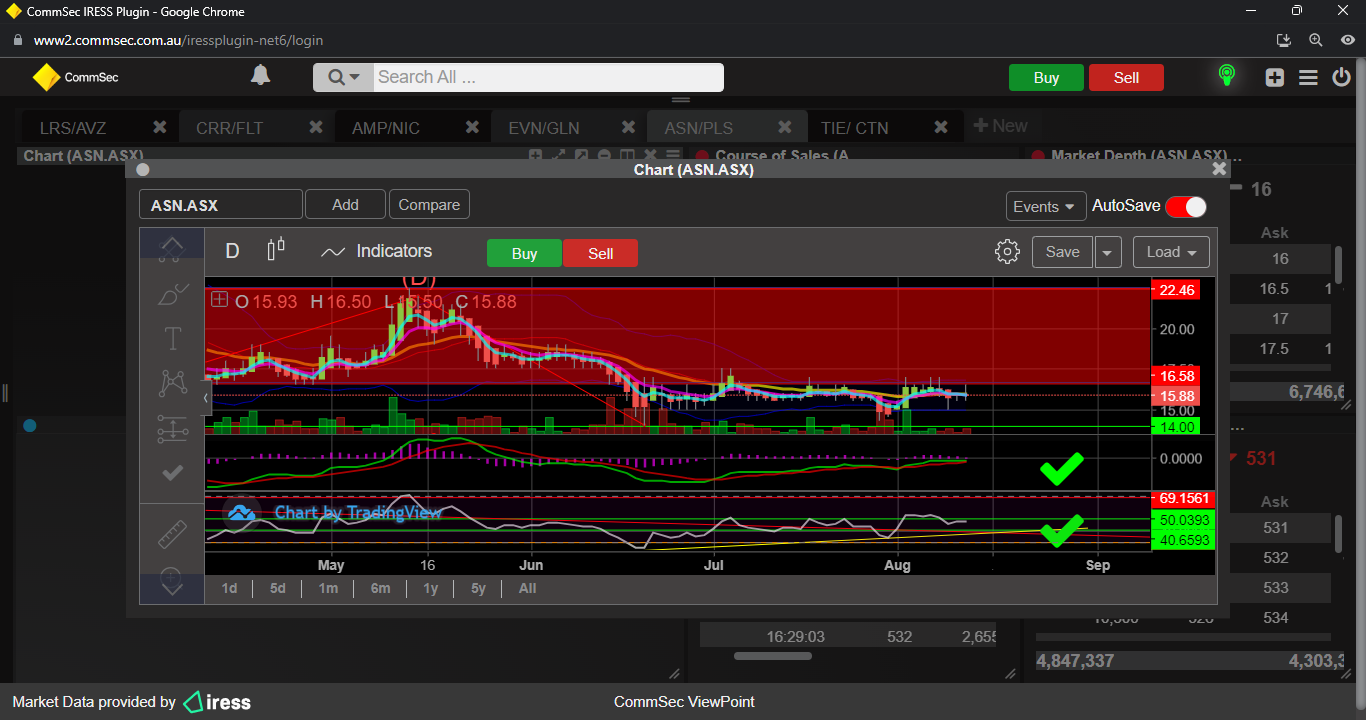This screenshot has height=720, width=1366.
Task: Click the green lightbulb ideas icon
Action: pyautogui.click(x=1226, y=76)
